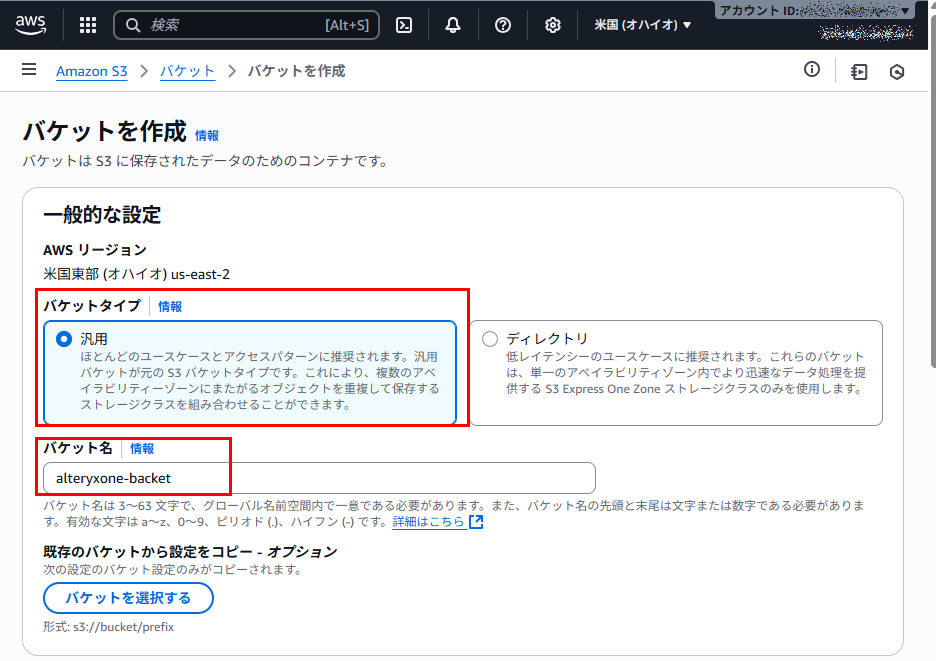Image resolution: width=936 pixels, height=661 pixels.
Task: Select the 汎用 bucket type radio button
Action: pyautogui.click(x=65, y=339)
